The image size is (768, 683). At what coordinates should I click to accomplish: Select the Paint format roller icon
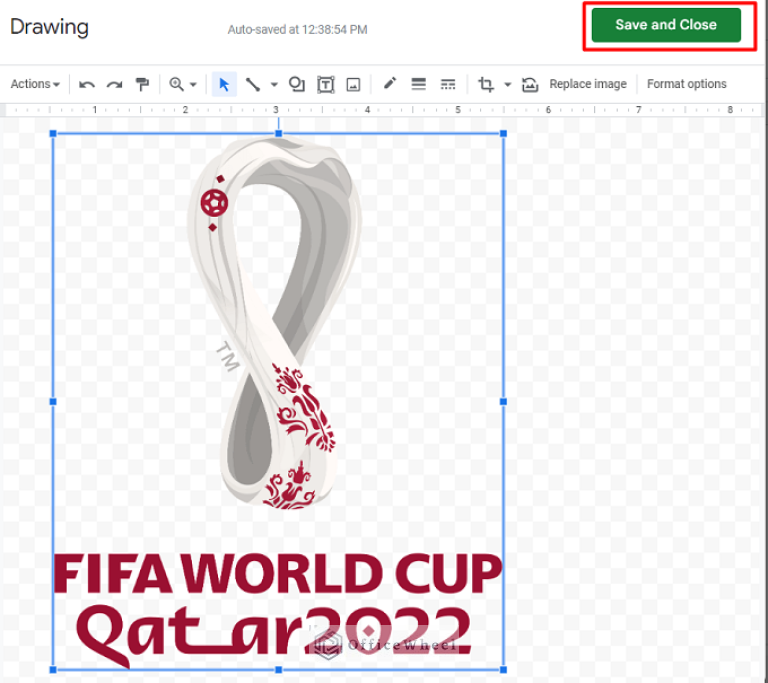(142, 84)
